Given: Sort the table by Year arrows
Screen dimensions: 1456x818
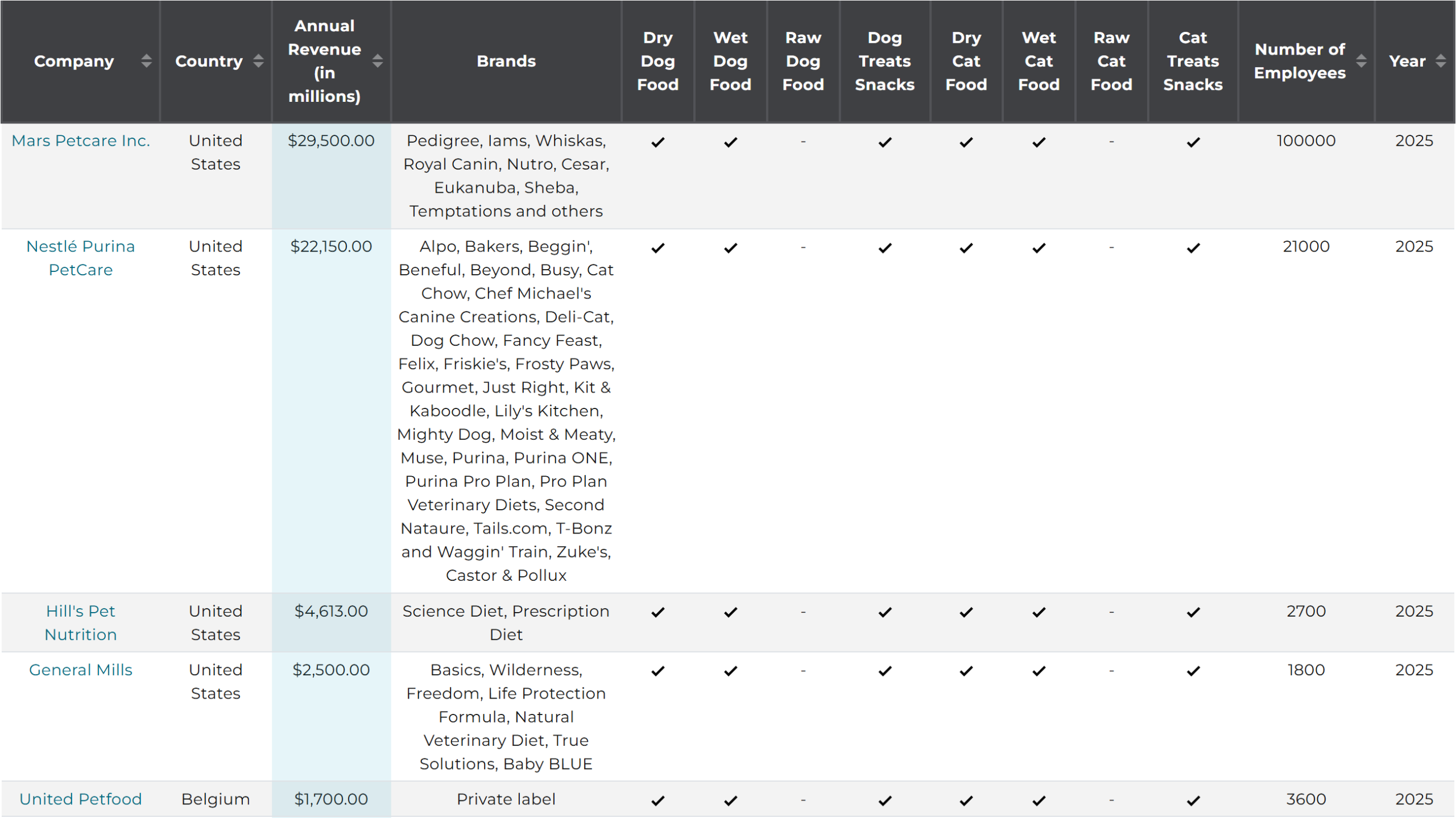Looking at the screenshot, I should coord(1441,61).
